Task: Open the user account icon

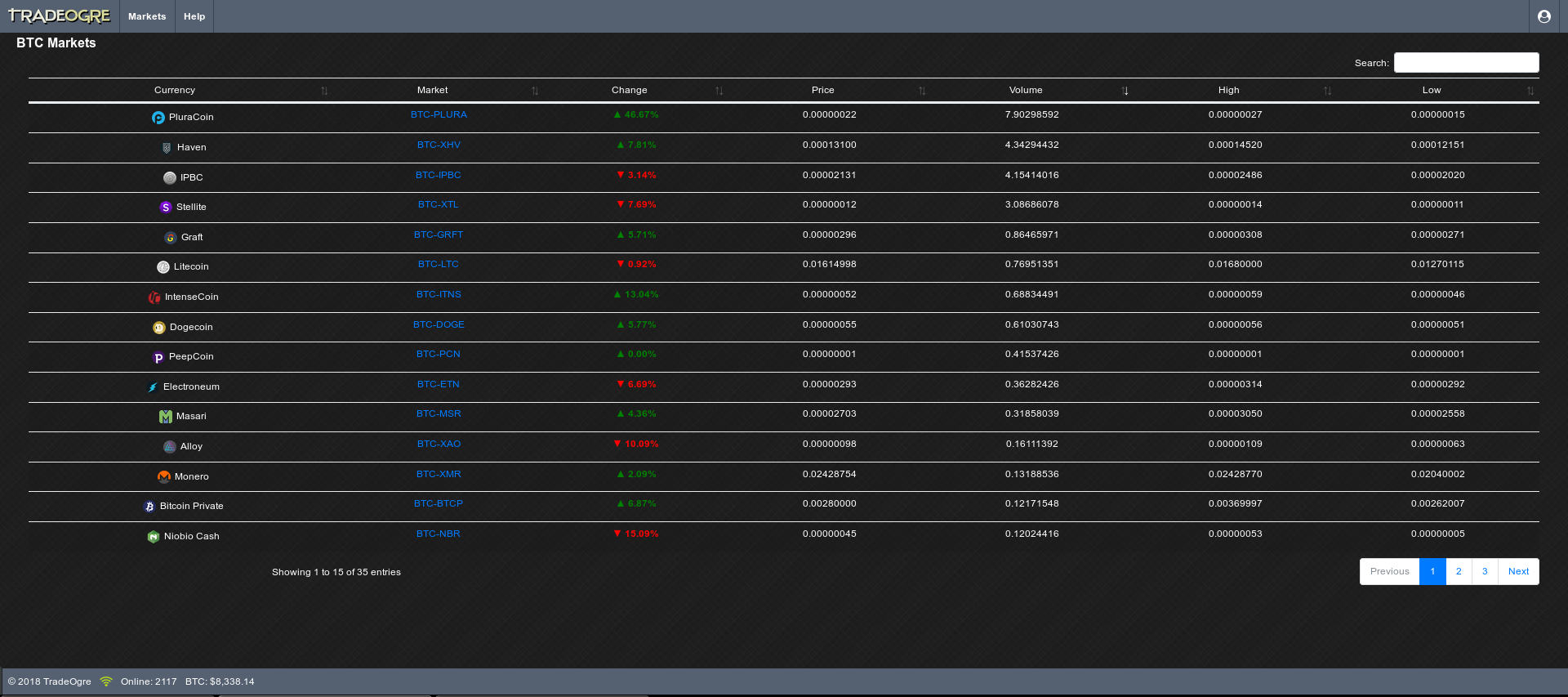Action: (1543, 16)
